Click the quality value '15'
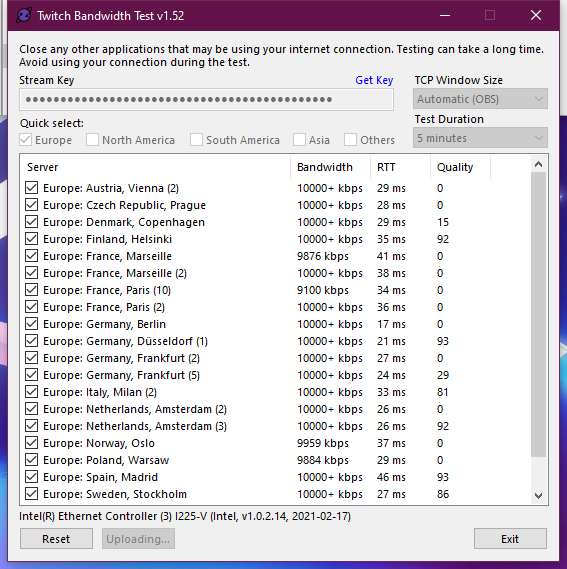 point(443,222)
